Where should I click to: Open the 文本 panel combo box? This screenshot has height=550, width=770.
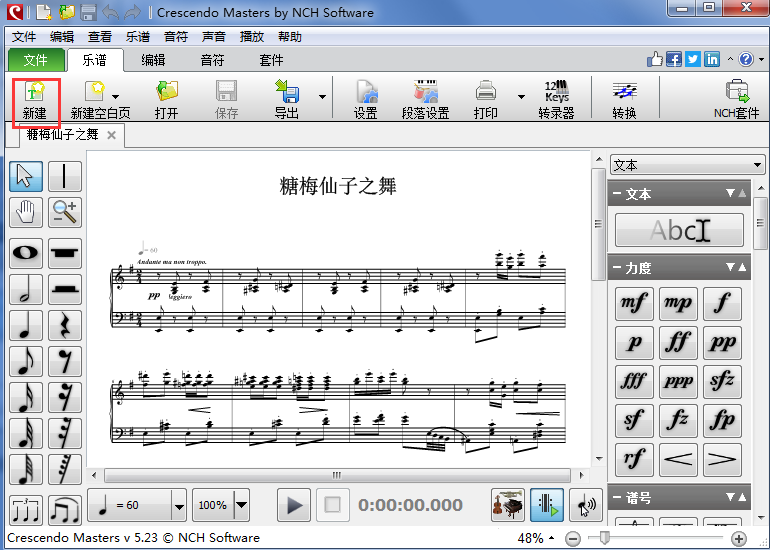coord(687,165)
